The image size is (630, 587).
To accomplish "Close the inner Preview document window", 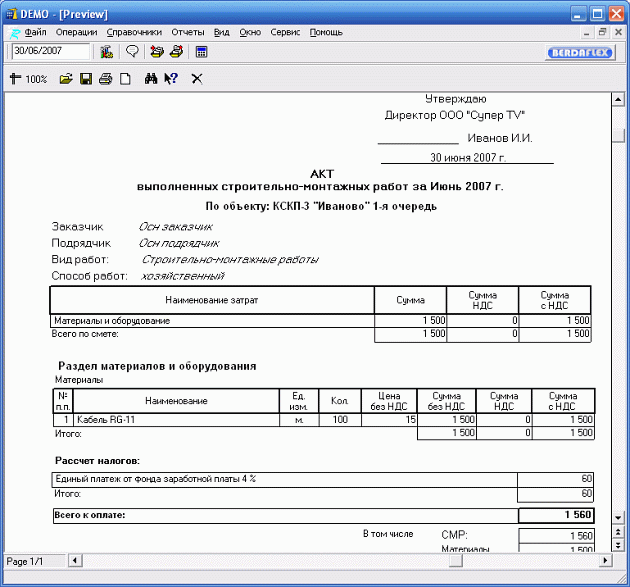I will [618, 32].
